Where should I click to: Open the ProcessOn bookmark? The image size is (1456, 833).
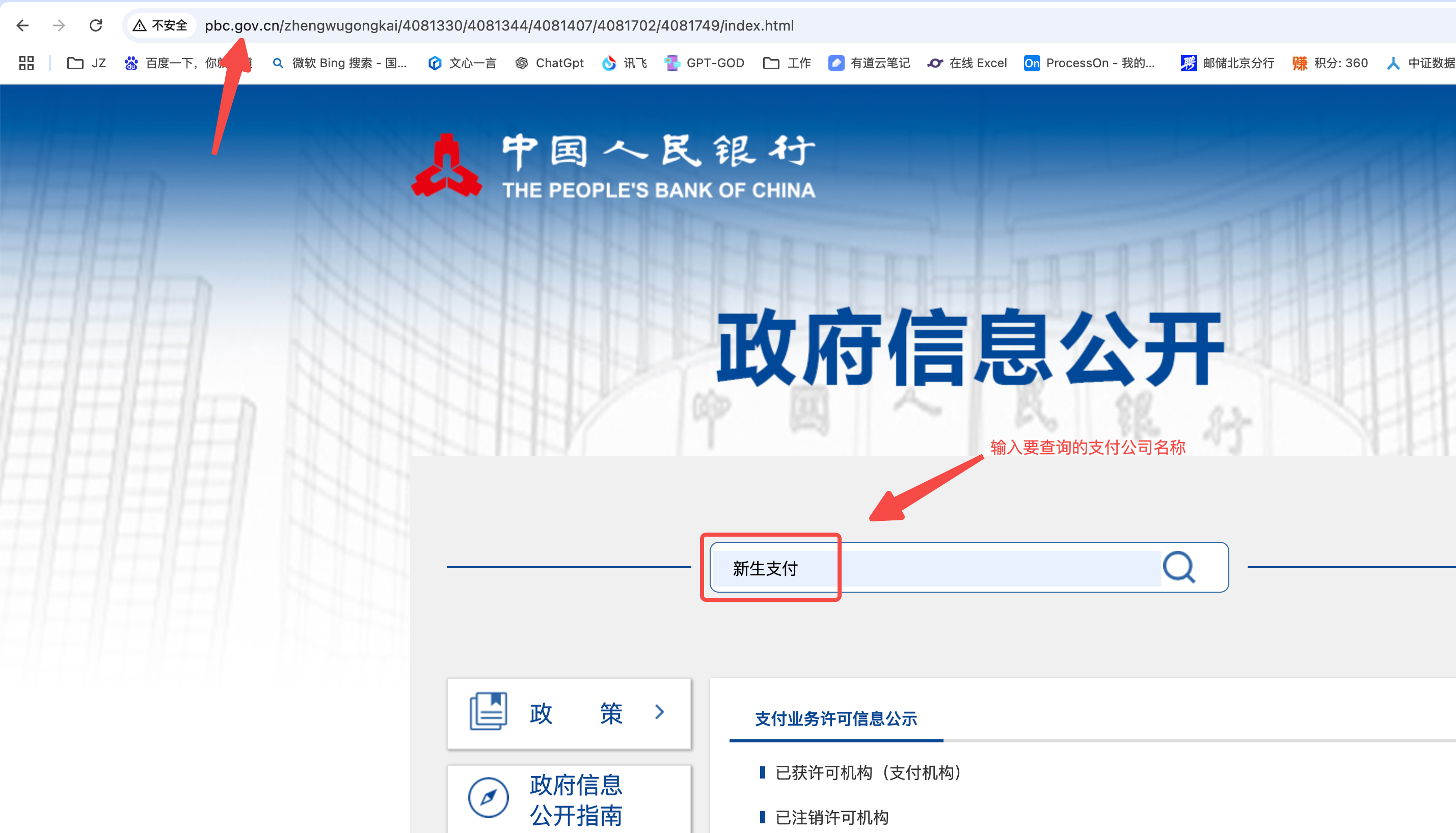coord(1090,63)
